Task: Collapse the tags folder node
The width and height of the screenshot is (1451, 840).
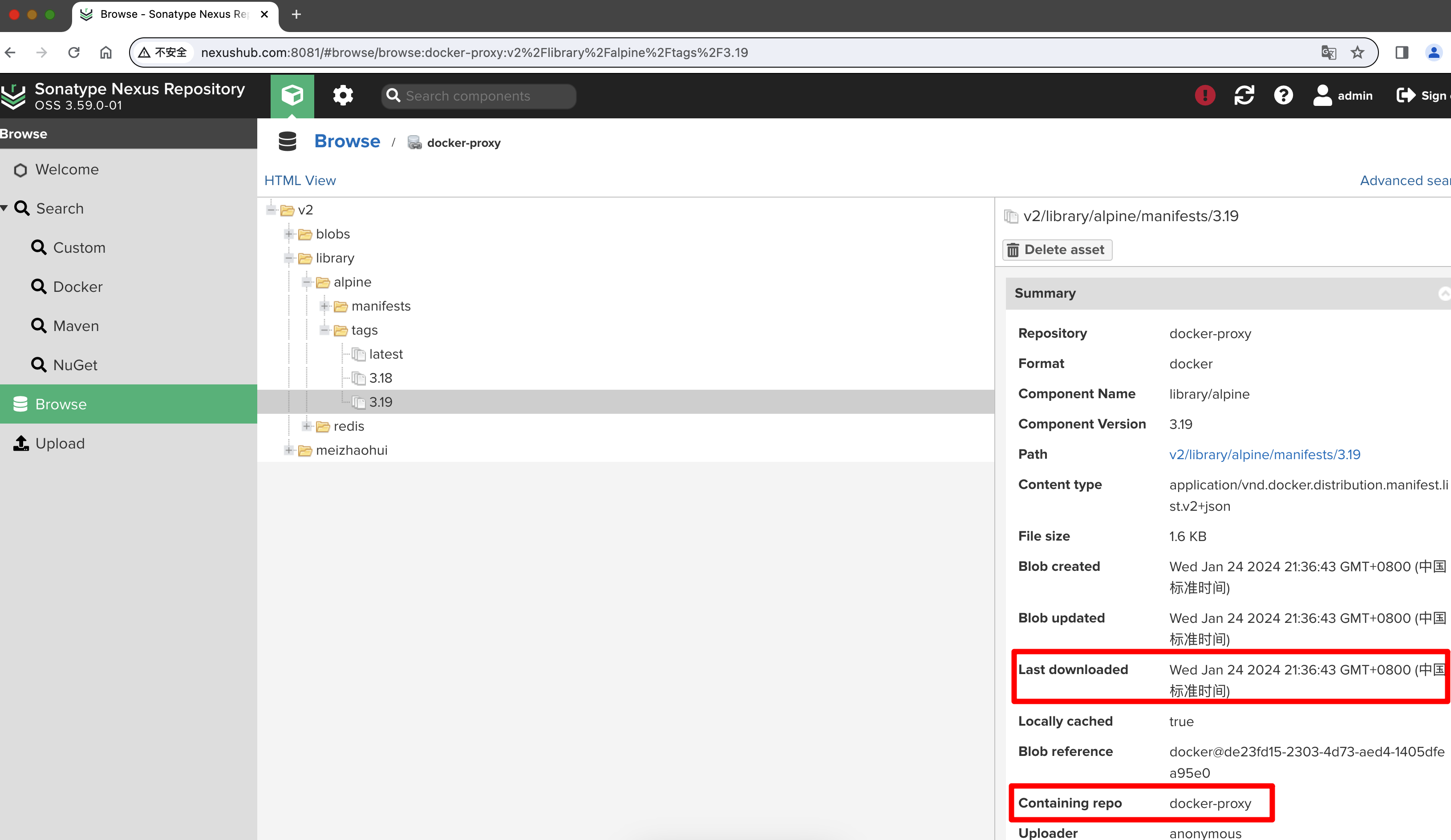Action: [325, 330]
